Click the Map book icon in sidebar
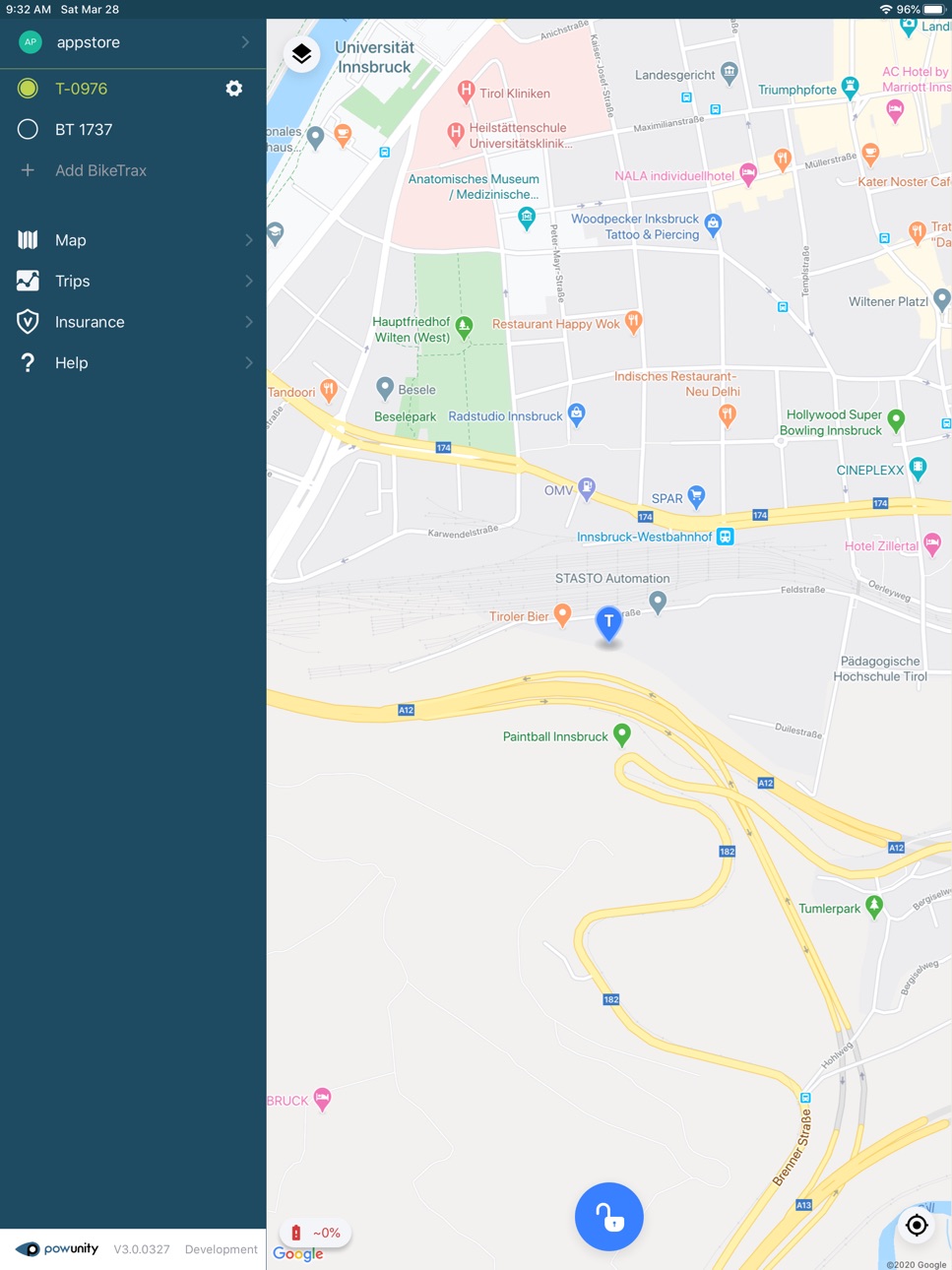This screenshot has width=952, height=1270. 28,240
